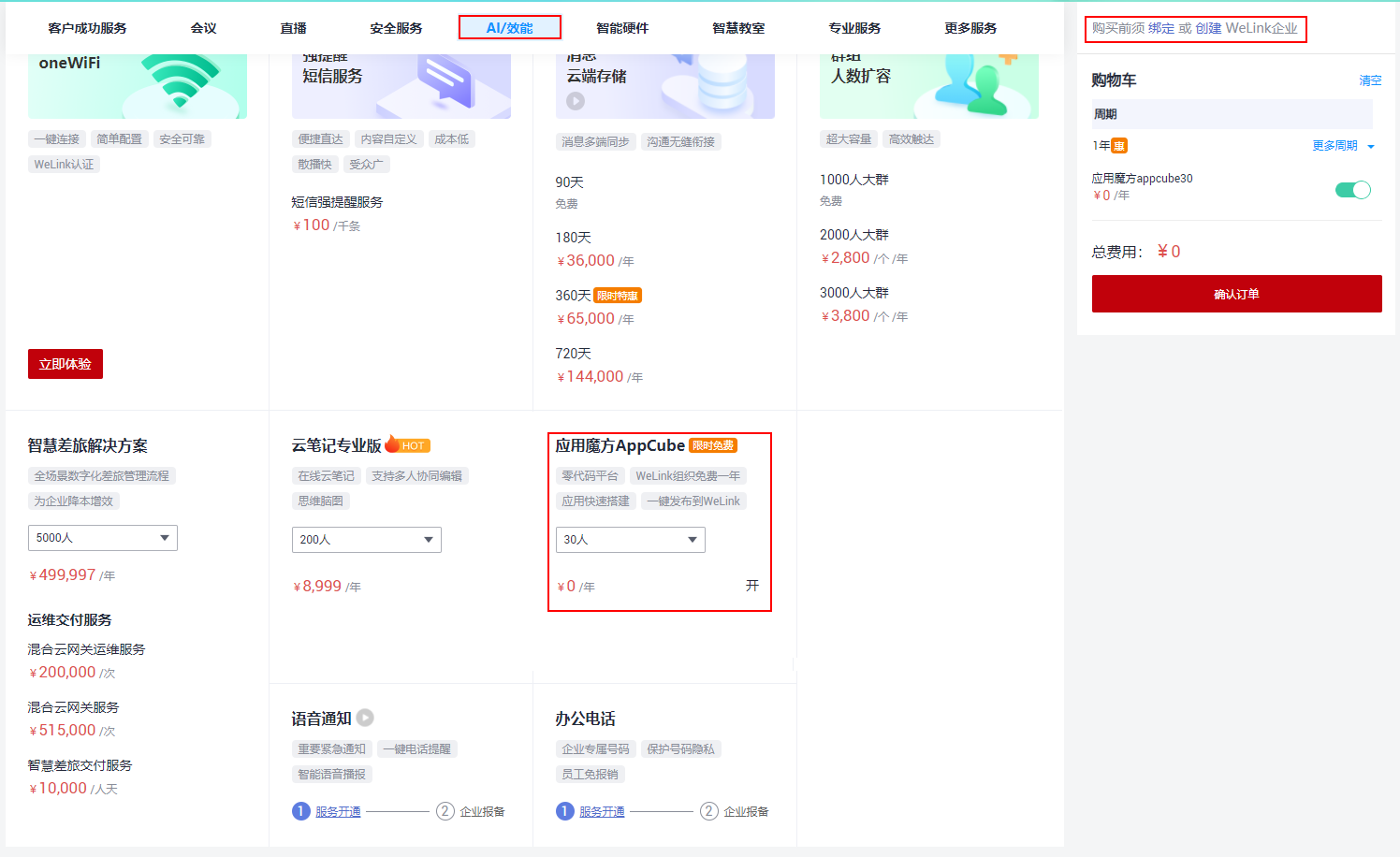Open the 智慧教室 tab
The width and height of the screenshot is (1400, 857).
click(738, 28)
